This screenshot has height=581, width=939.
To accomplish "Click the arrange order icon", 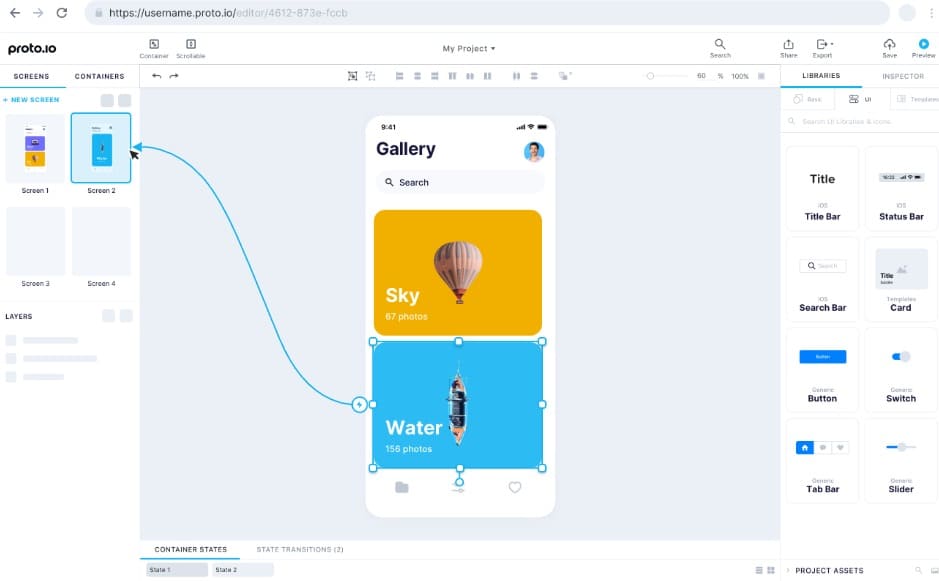I will 565,76.
